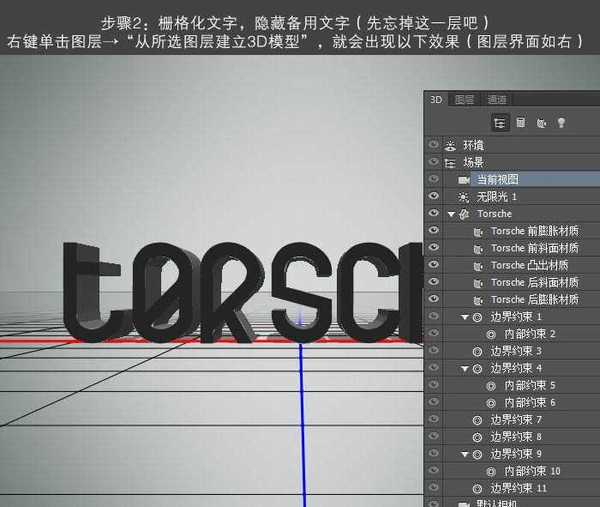Collapse the Torsche mesh group
This screenshot has width=600, height=507.
(x=451, y=214)
